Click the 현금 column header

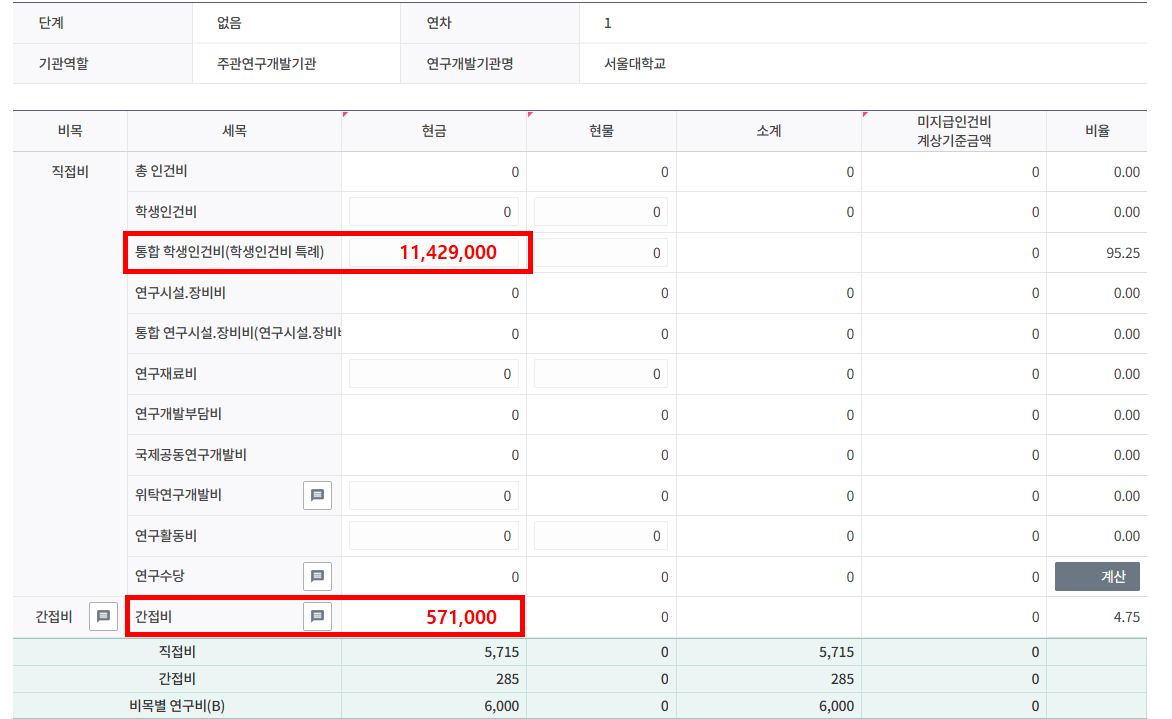[x=434, y=131]
